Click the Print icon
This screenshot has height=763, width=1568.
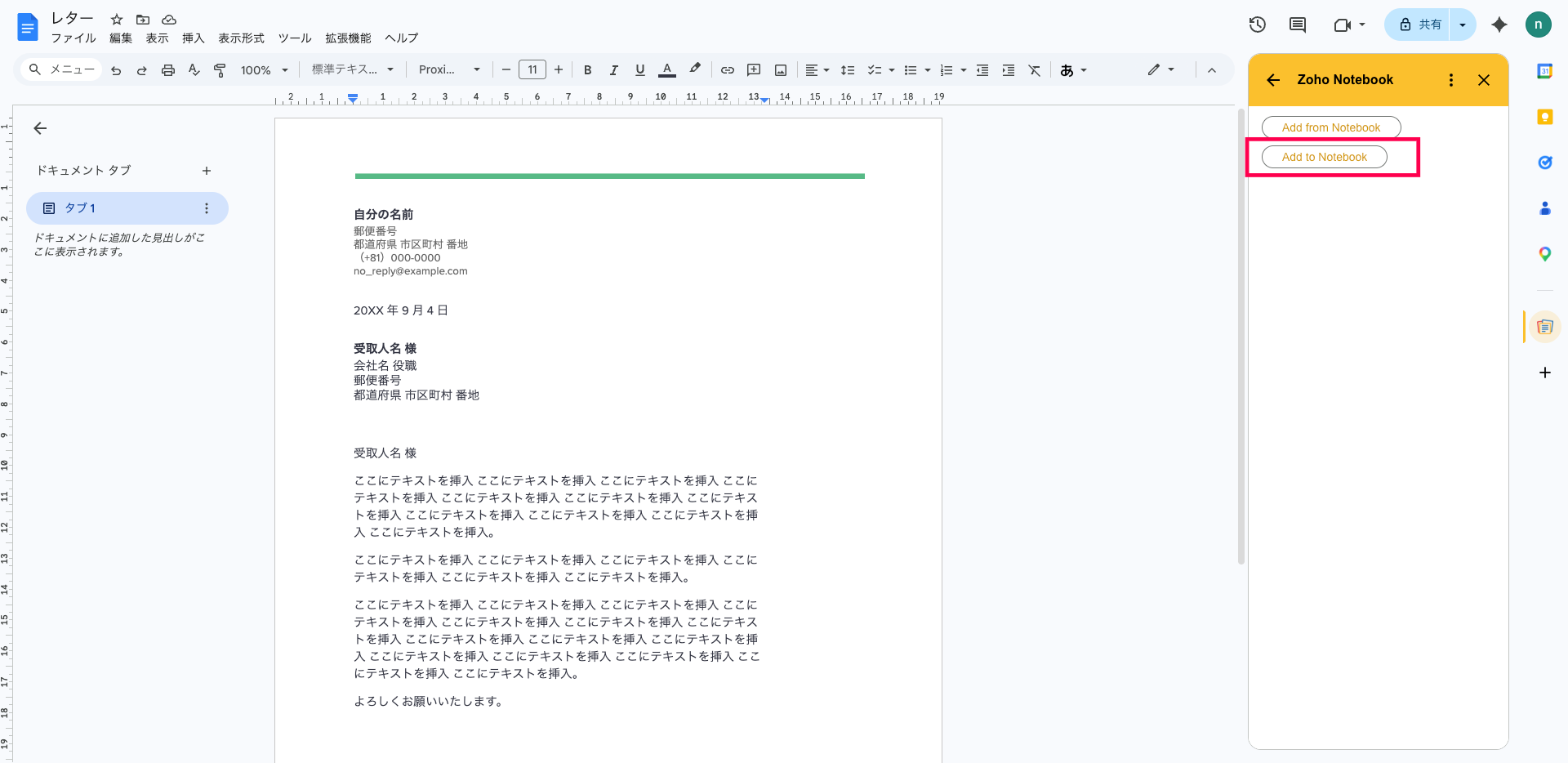168,70
